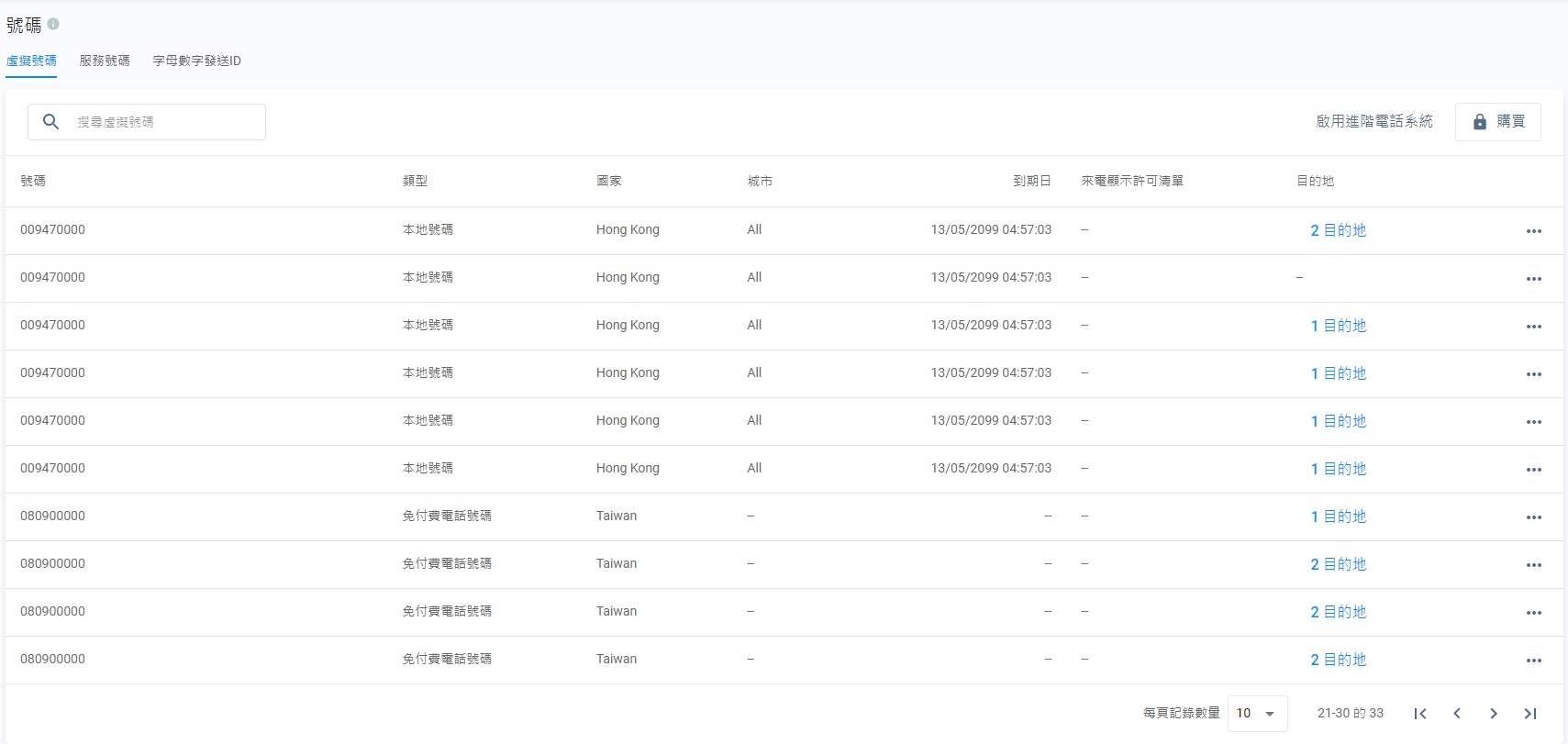Go to the previous page of records
1568x744 pixels.
coord(1457,714)
